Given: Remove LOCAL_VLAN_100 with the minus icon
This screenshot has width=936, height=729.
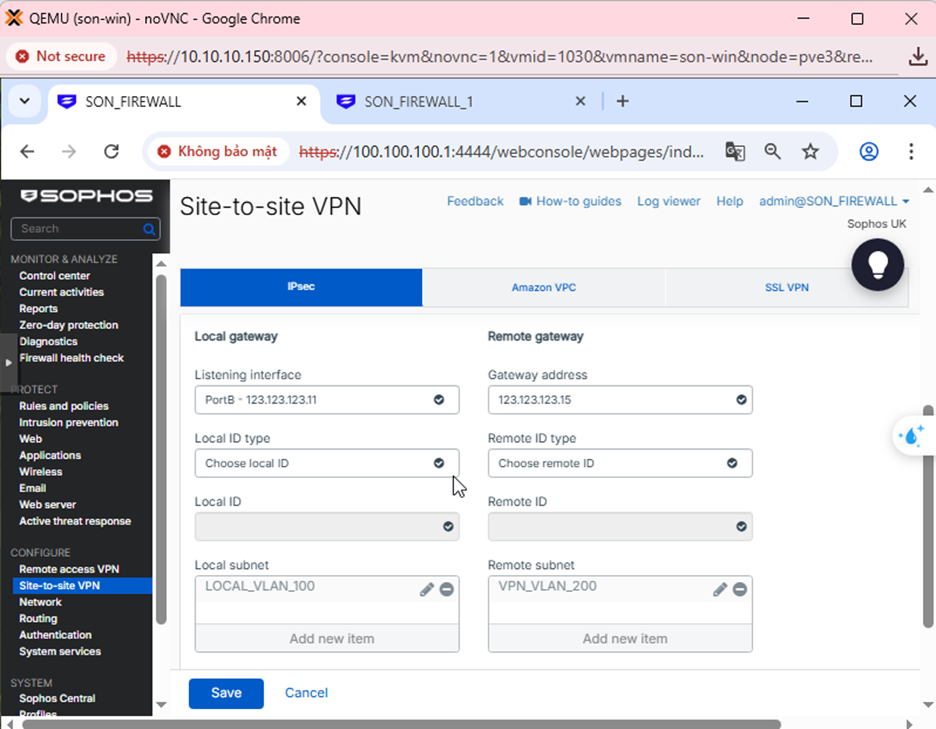Looking at the screenshot, I should click(x=446, y=590).
